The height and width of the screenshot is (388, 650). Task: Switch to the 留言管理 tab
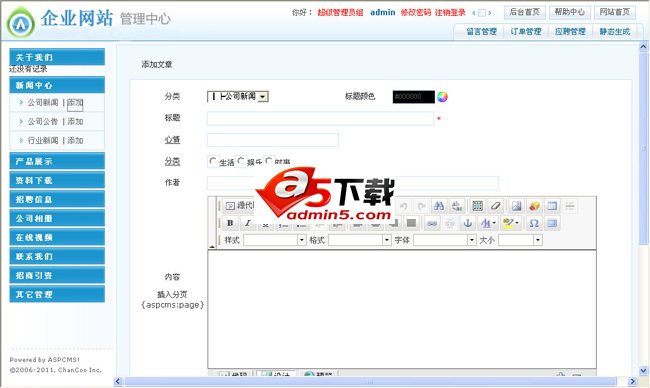(481, 32)
